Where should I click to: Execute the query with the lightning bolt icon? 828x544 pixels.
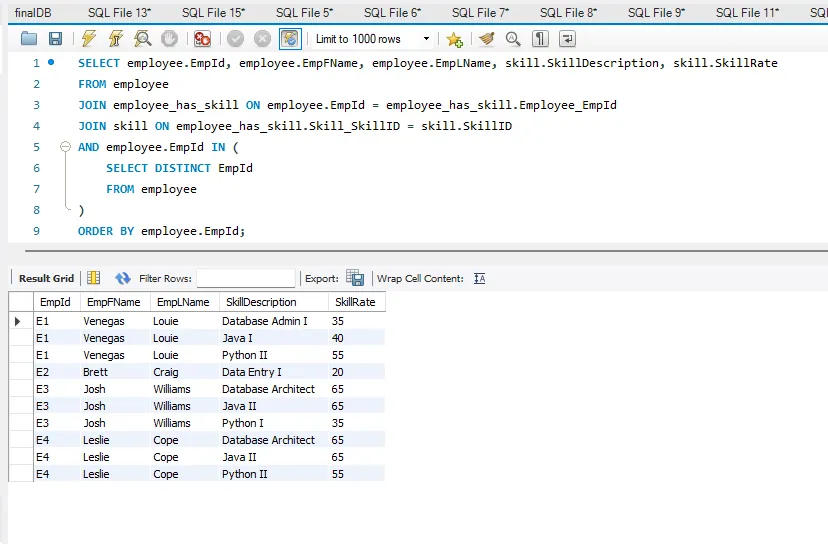(x=89, y=39)
